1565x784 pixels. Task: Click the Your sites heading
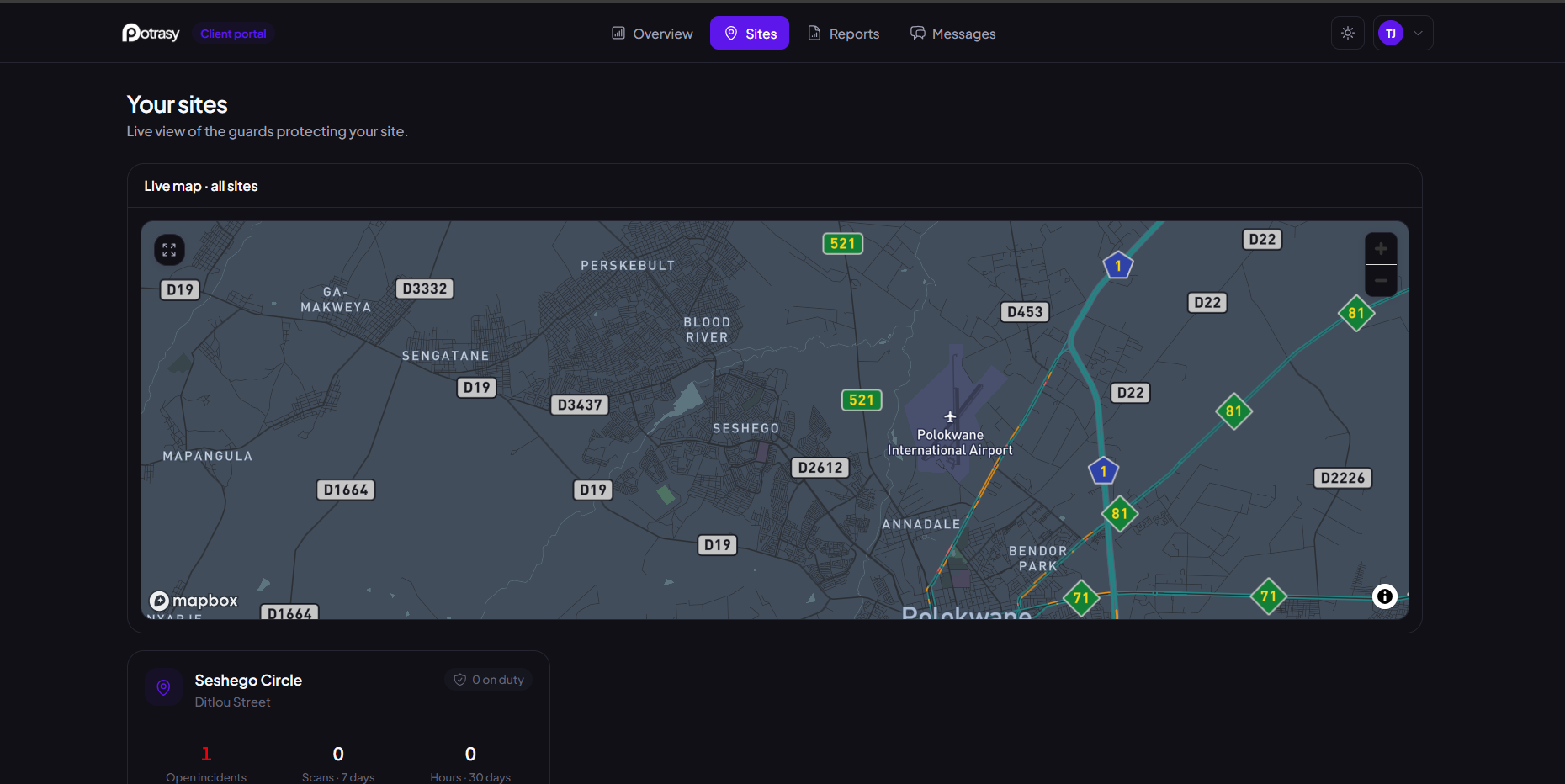[x=178, y=104]
